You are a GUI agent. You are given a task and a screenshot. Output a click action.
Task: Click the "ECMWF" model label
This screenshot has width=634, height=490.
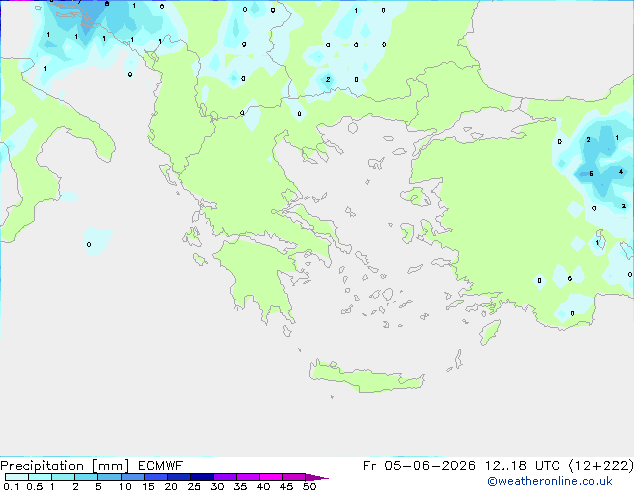click(161, 466)
